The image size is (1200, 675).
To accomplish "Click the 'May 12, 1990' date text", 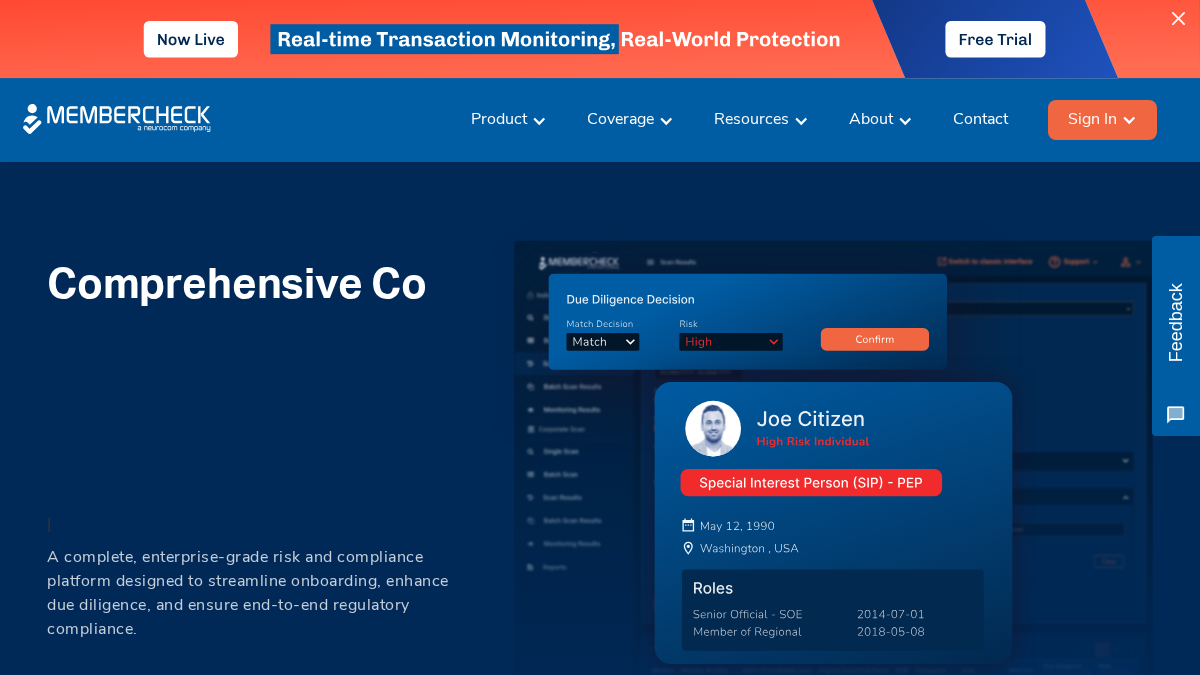I will [x=737, y=526].
